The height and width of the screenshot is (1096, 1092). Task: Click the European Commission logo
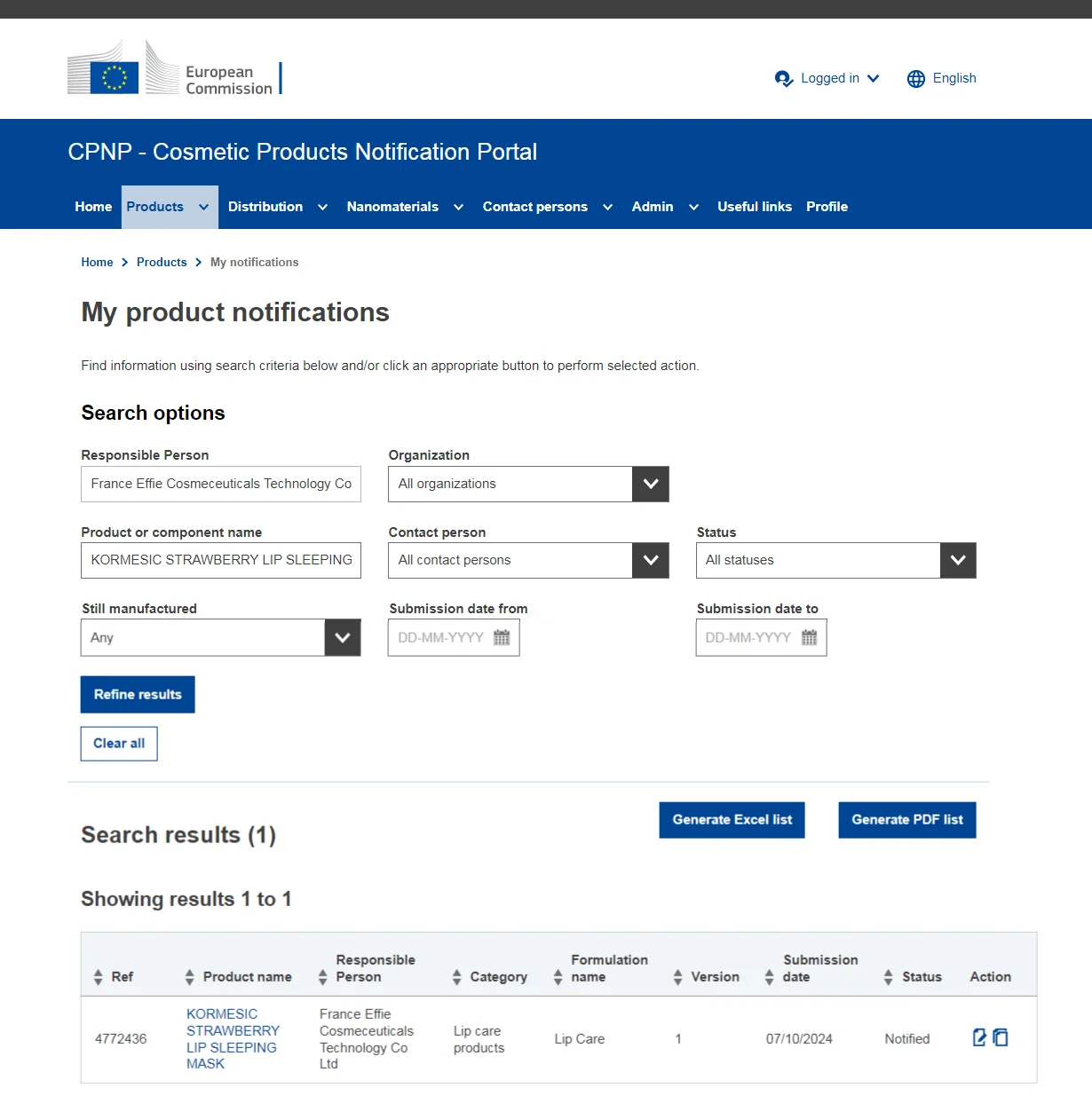coord(174,68)
